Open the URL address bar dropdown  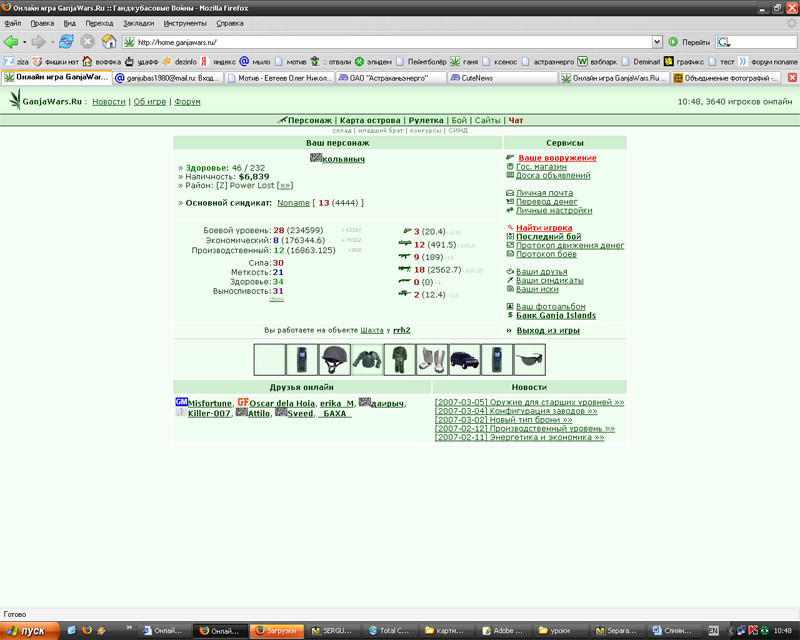(657, 42)
